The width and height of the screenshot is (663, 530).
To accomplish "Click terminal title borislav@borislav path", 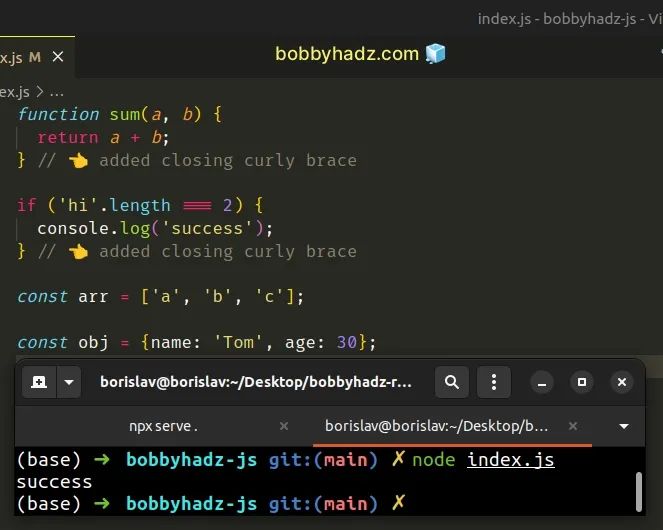I will 256,382.
